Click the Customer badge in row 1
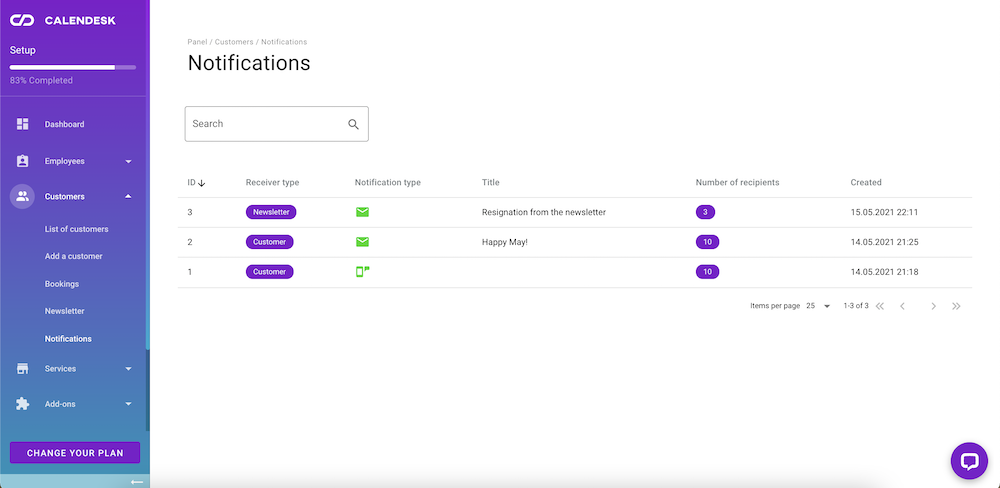 (270, 272)
